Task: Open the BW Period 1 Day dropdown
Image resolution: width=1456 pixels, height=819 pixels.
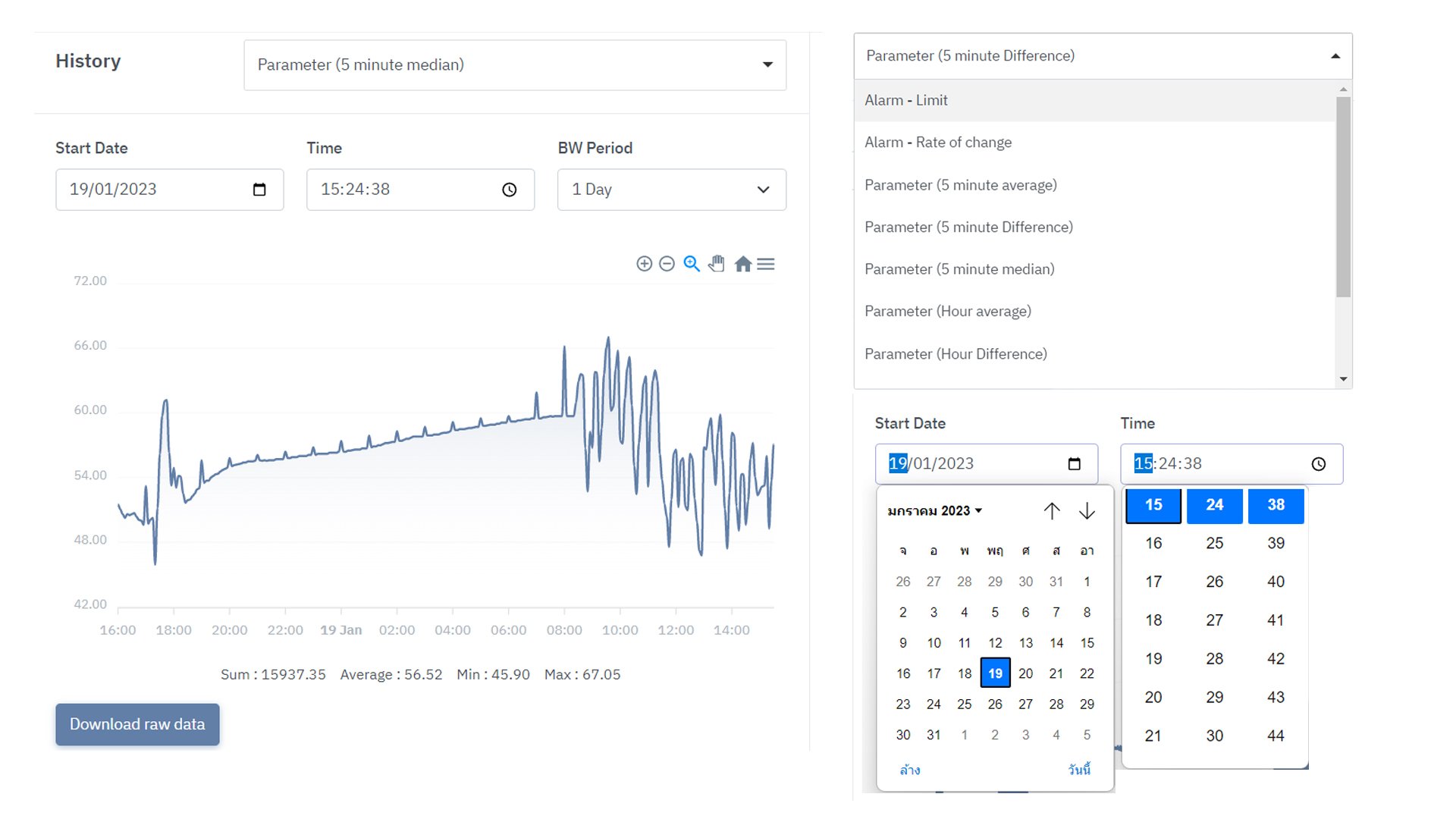Action: click(671, 190)
